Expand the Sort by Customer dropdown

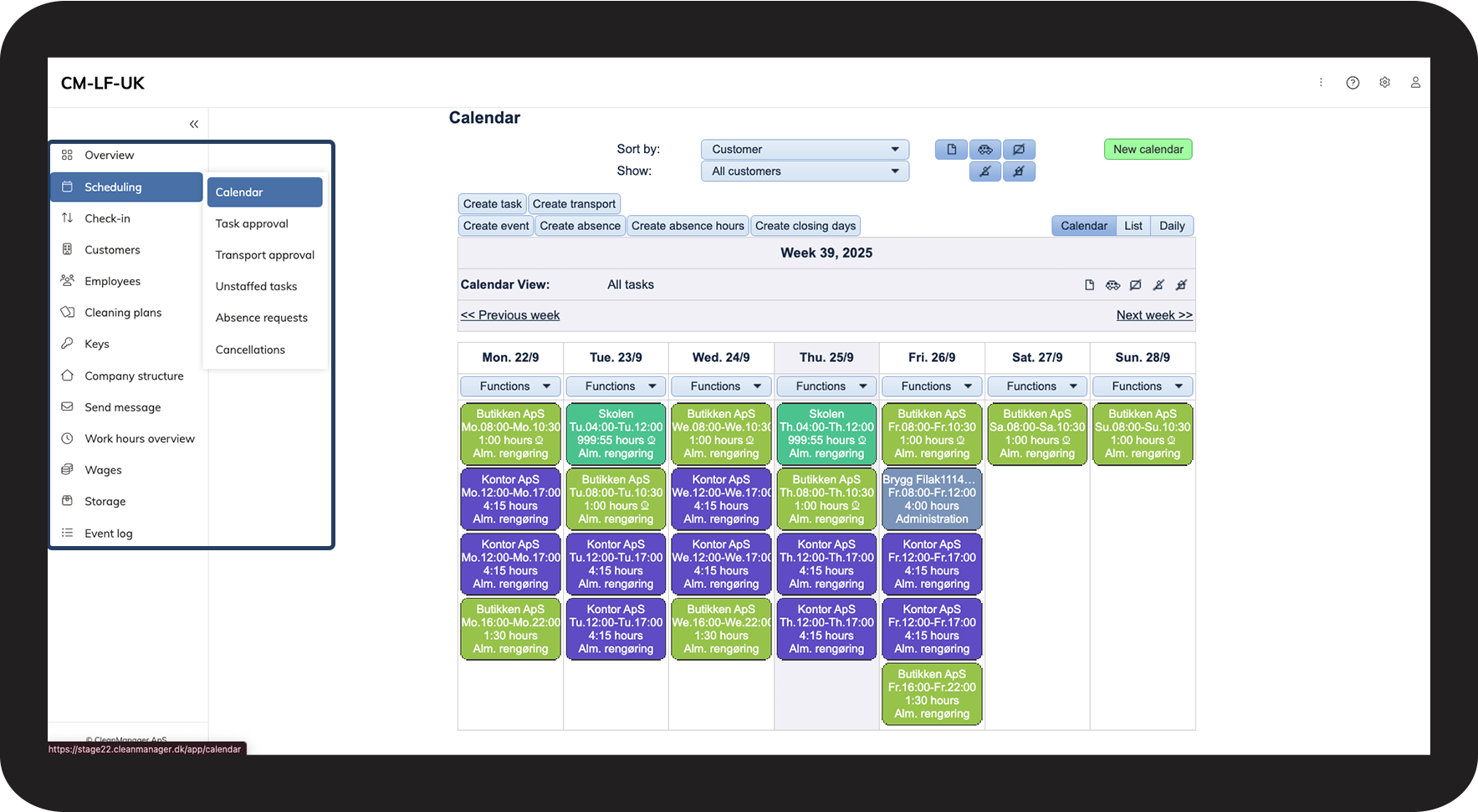(805, 150)
